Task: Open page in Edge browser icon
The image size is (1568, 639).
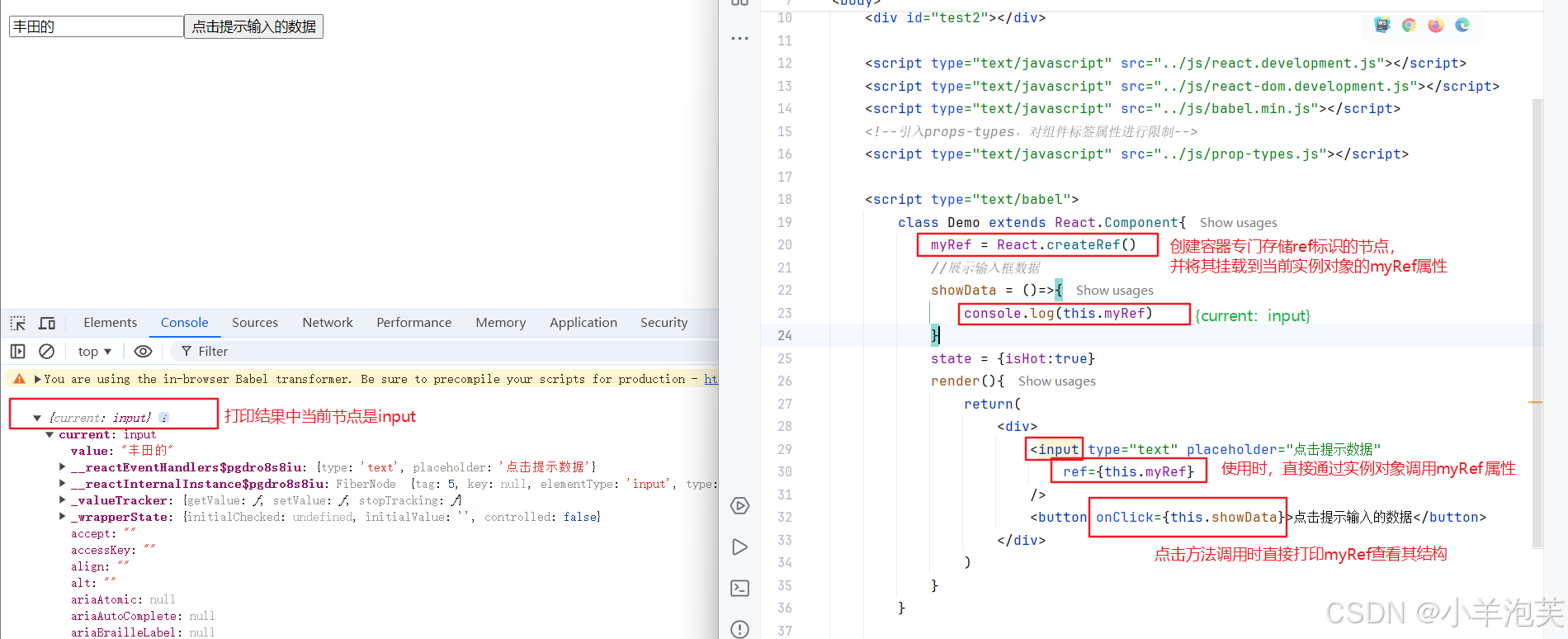Action: click(x=1462, y=25)
